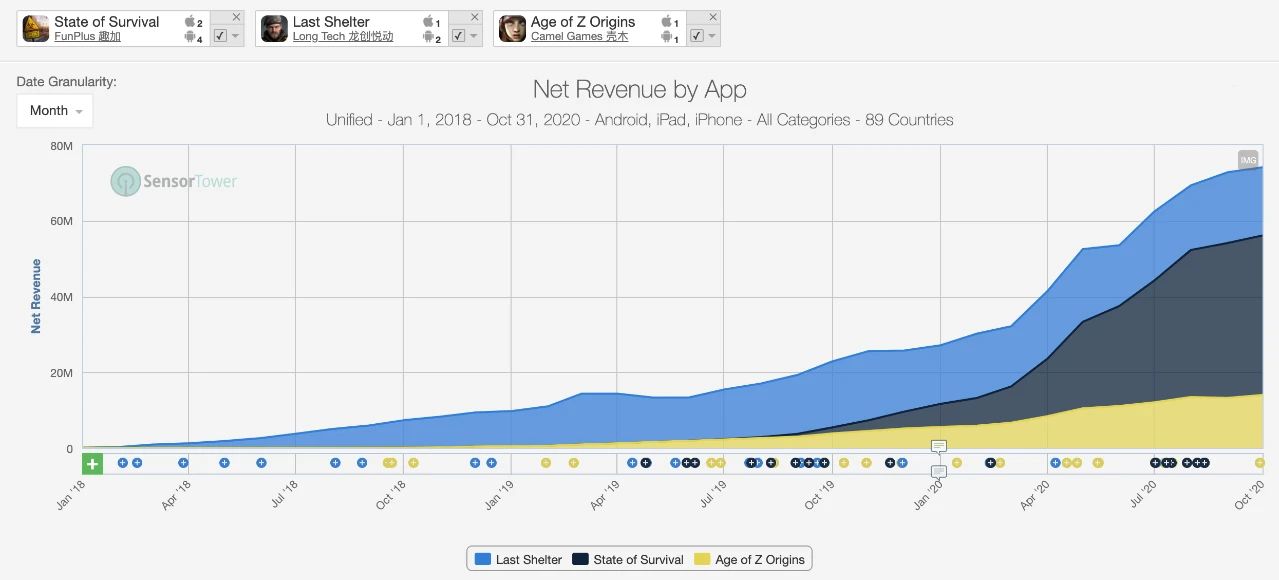The height and width of the screenshot is (580, 1279).
Task: Click the State of Survival app icon
Action: tap(36, 29)
